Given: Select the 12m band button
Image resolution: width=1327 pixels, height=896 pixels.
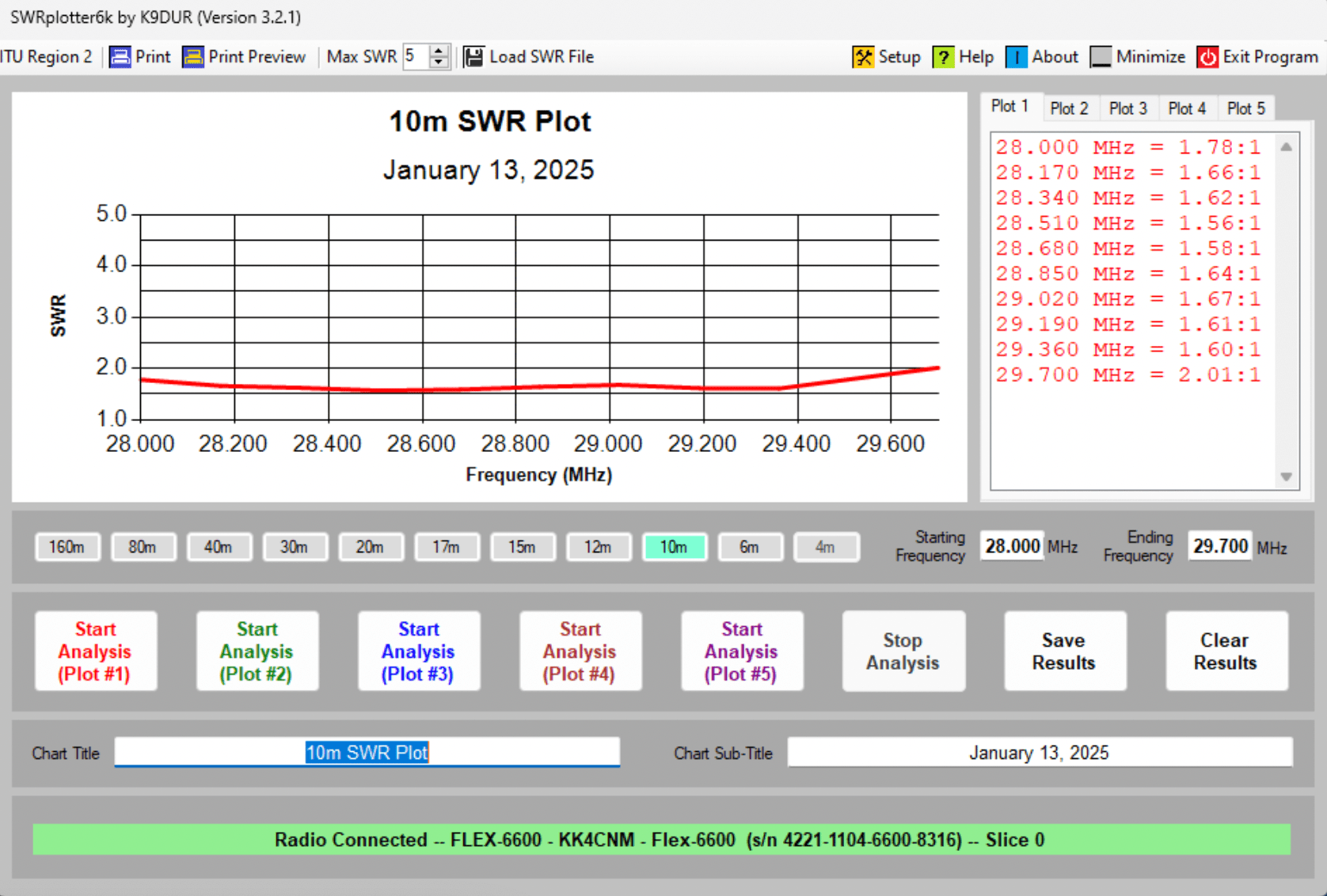Looking at the screenshot, I should (x=598, y=547).
